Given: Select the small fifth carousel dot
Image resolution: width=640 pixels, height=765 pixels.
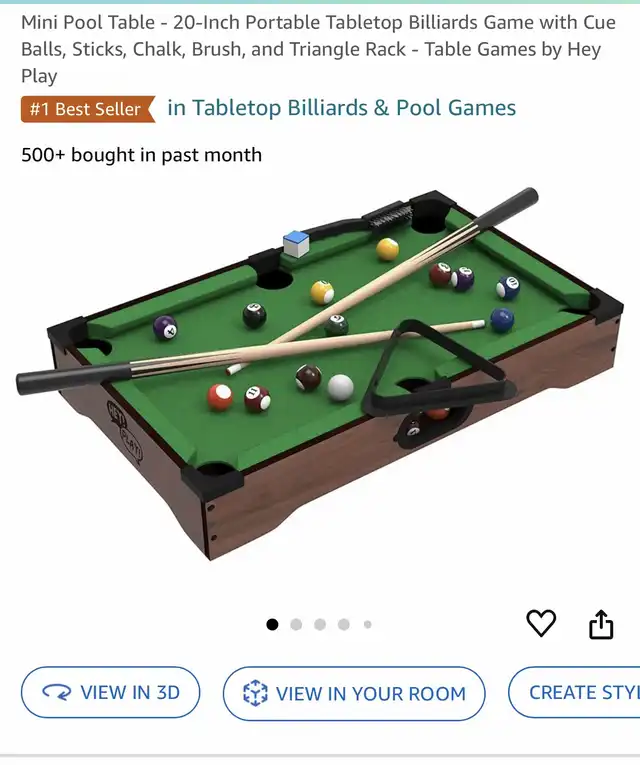Looking at the screenshot, I should pyautogui.click(x=368, y=624).
